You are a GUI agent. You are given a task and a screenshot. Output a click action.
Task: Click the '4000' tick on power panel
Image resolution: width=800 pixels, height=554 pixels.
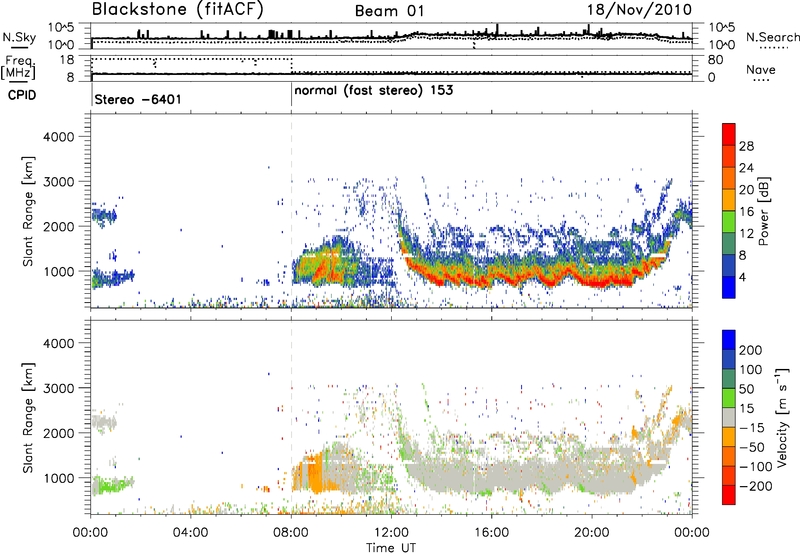click(x=58, y=137)
